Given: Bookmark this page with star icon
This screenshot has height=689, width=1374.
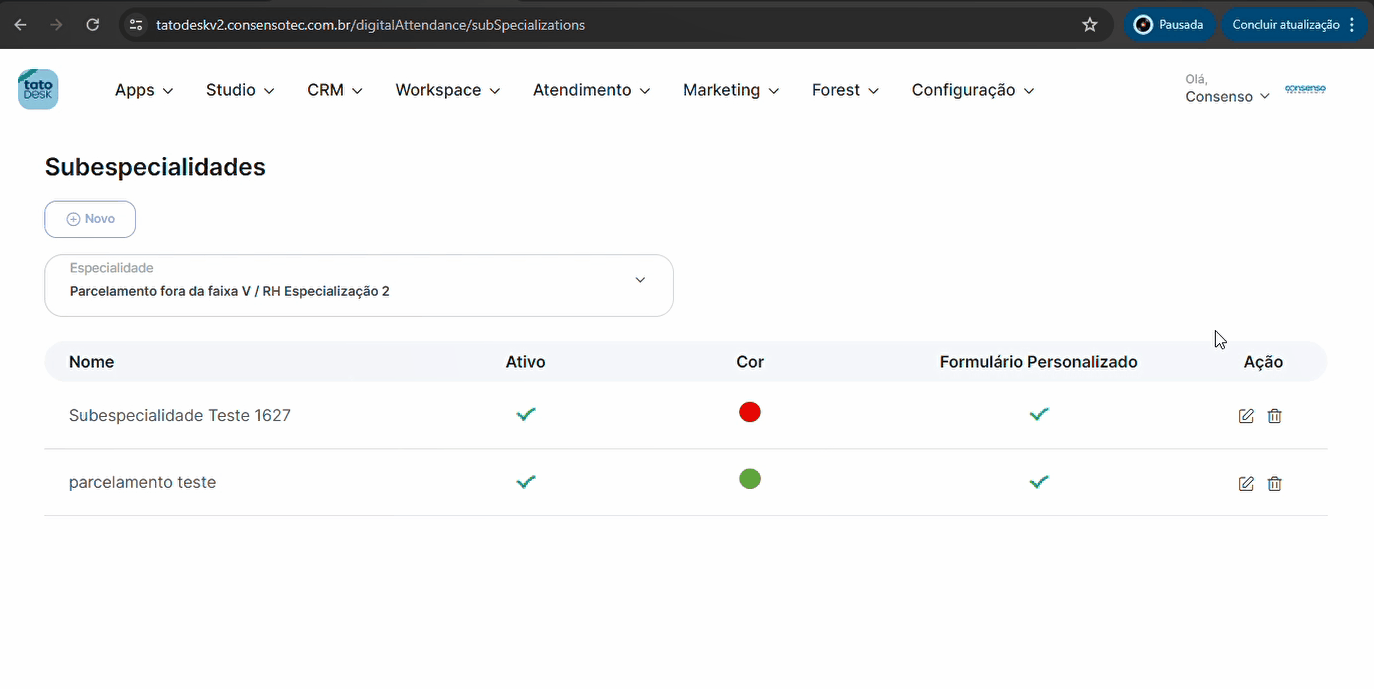Looking at the screenshot, I should point(1090,25).
